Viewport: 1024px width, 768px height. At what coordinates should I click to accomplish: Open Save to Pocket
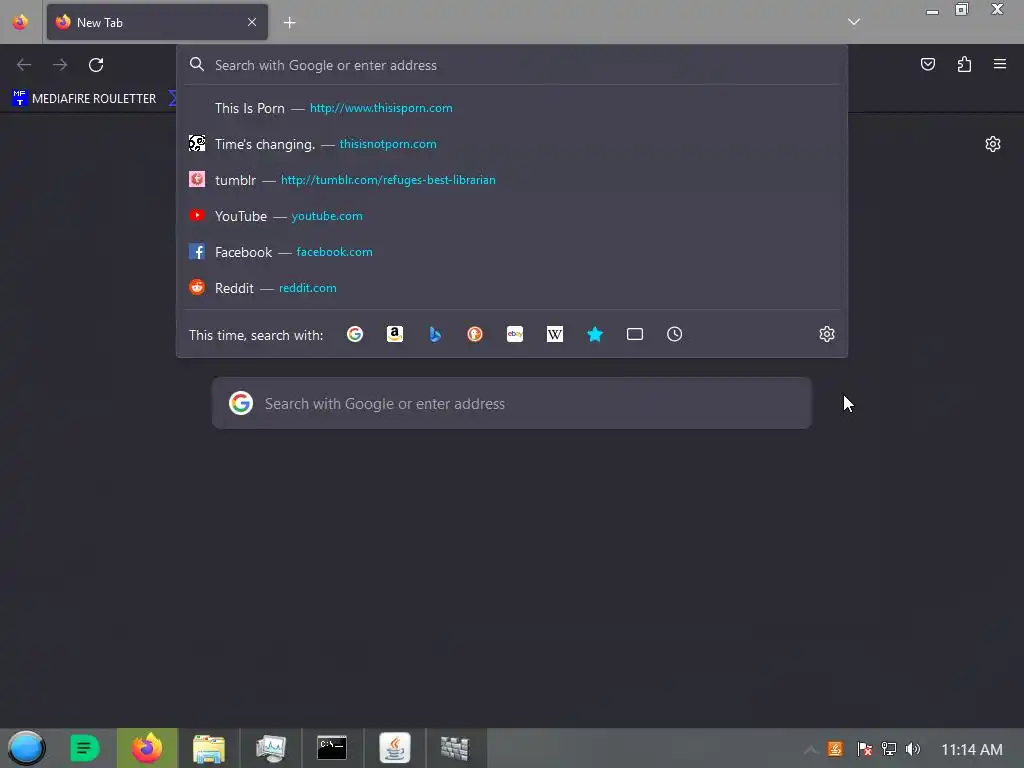928,64
